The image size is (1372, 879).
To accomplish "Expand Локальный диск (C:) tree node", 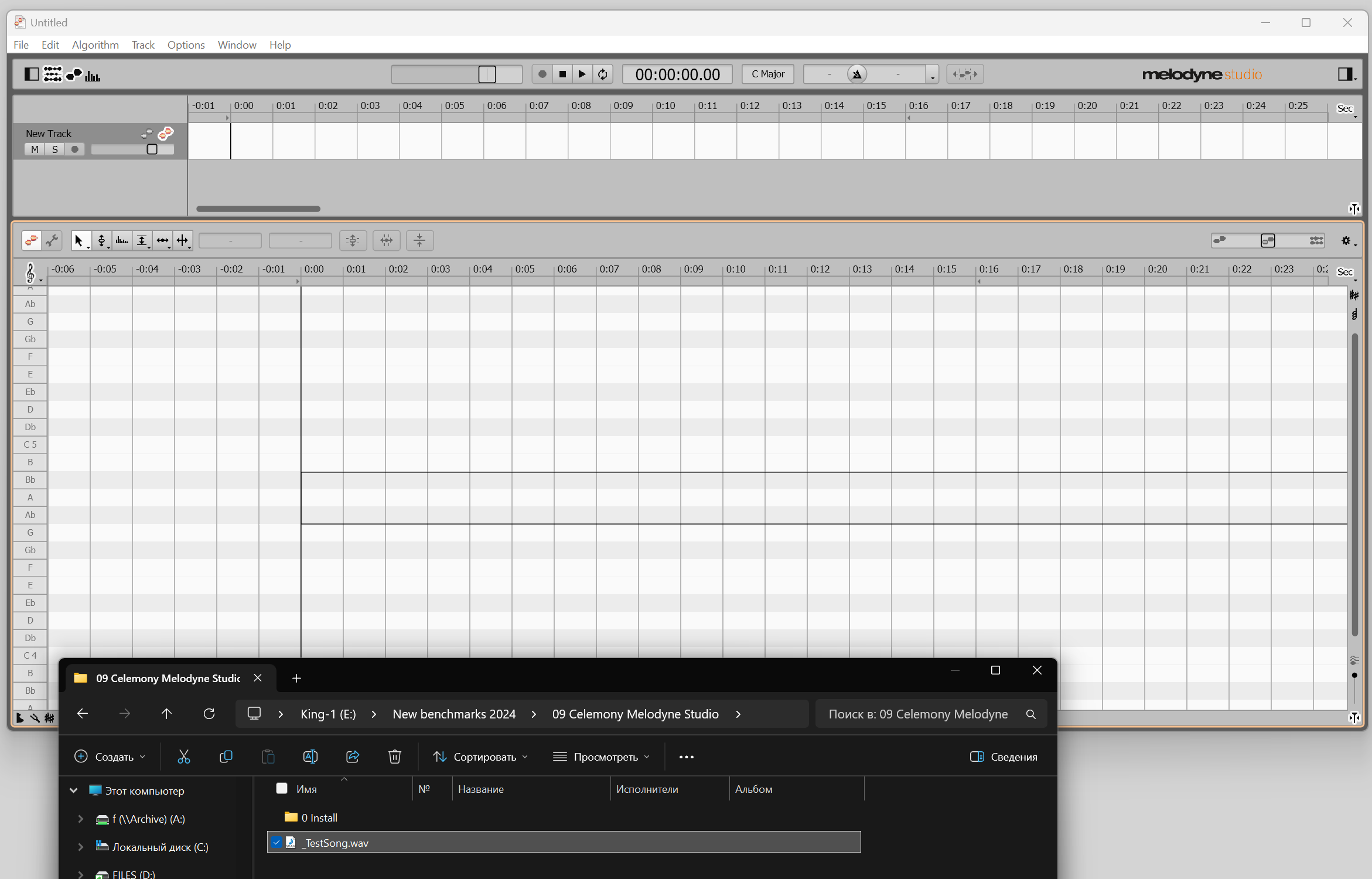I will tap(81, 847).
